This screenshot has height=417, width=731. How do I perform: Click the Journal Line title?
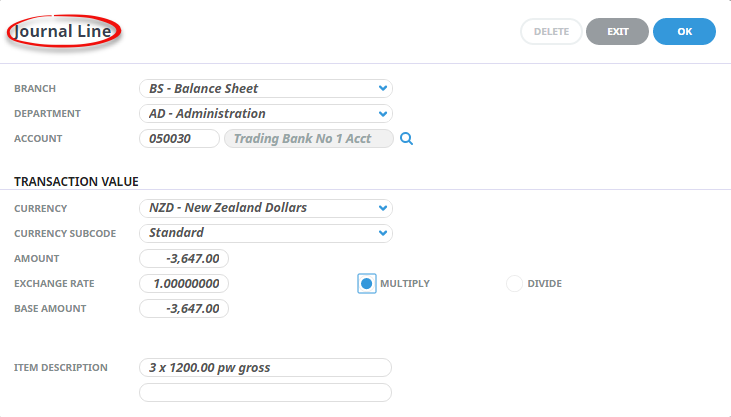[x=63, y=31]
